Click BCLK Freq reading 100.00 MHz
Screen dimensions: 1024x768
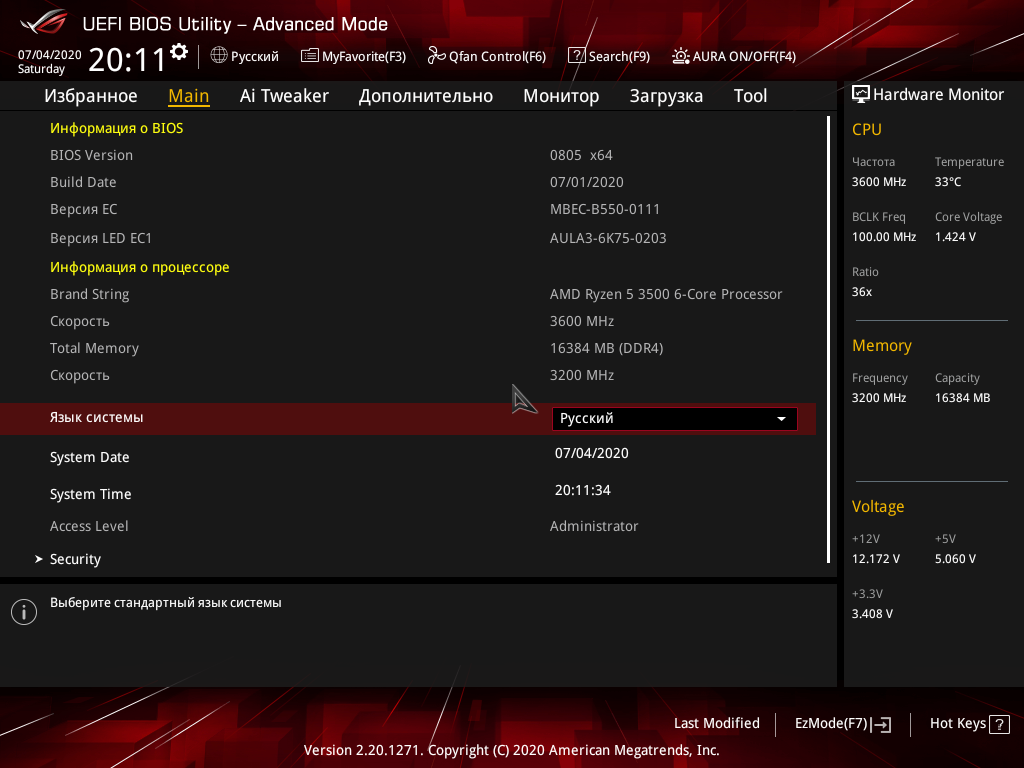pos(884,236)
